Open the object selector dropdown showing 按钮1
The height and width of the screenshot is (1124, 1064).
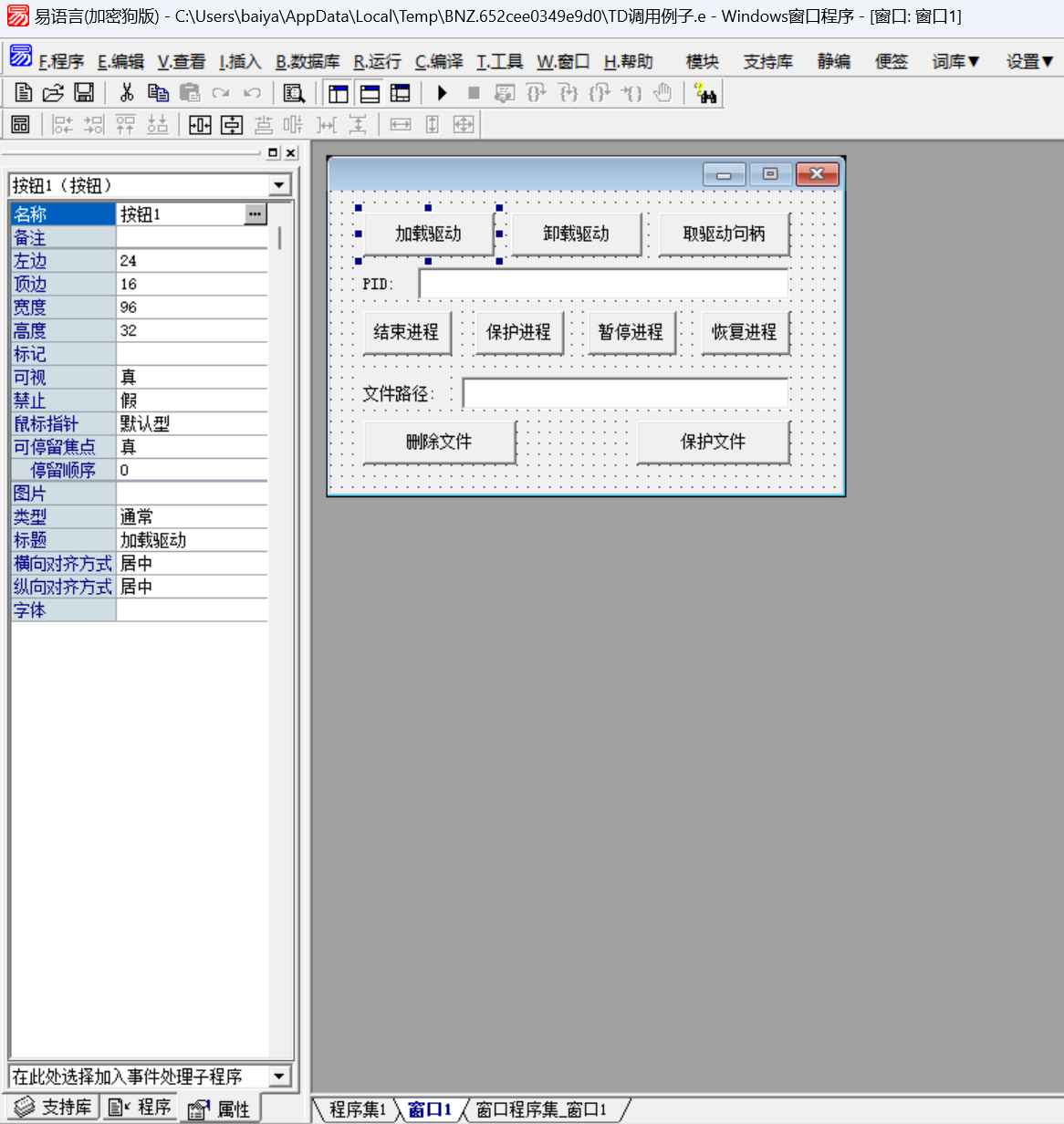tap(279, 184)
